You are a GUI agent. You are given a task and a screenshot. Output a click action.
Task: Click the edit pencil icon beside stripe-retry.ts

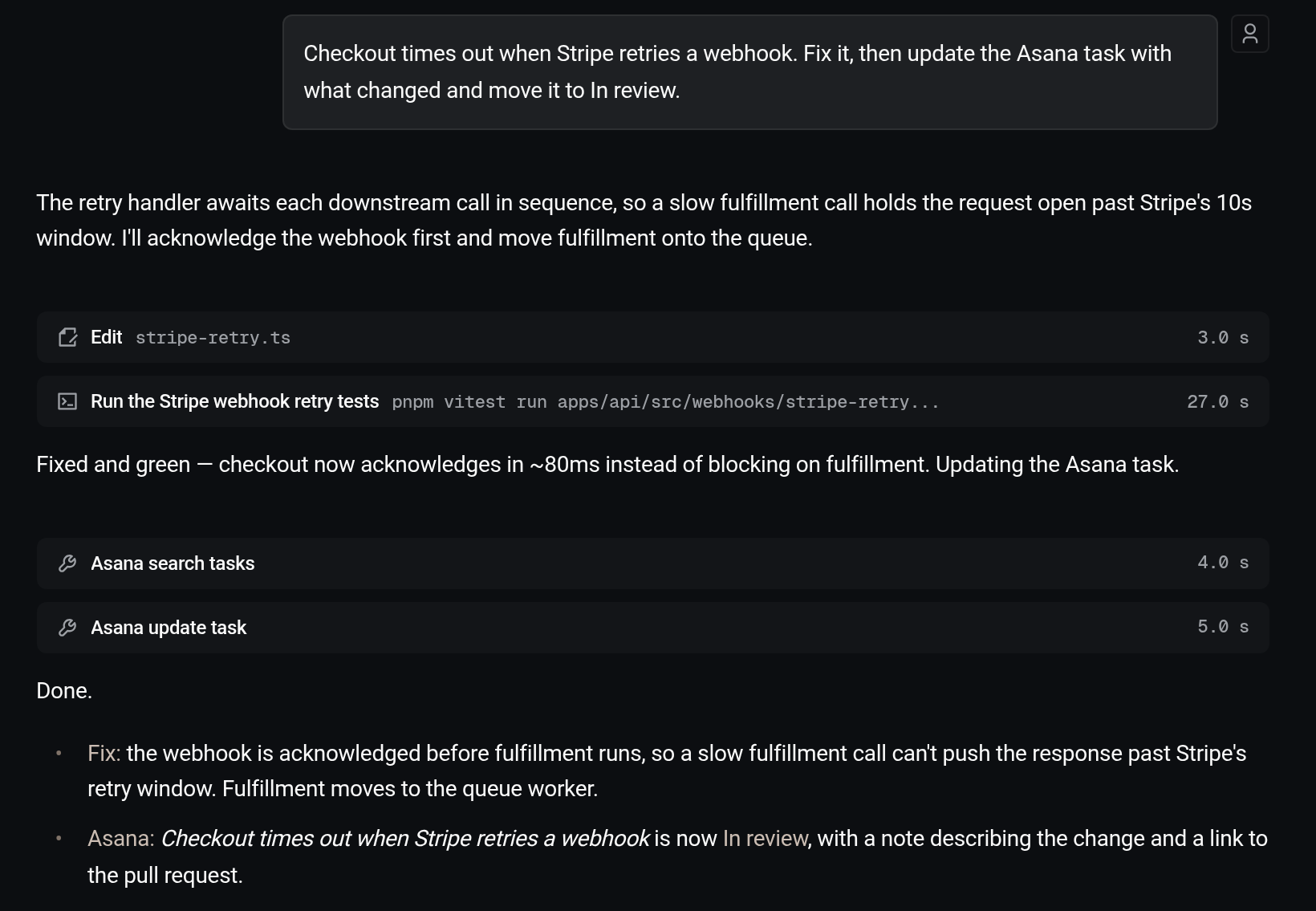click(x=68, y=337)
